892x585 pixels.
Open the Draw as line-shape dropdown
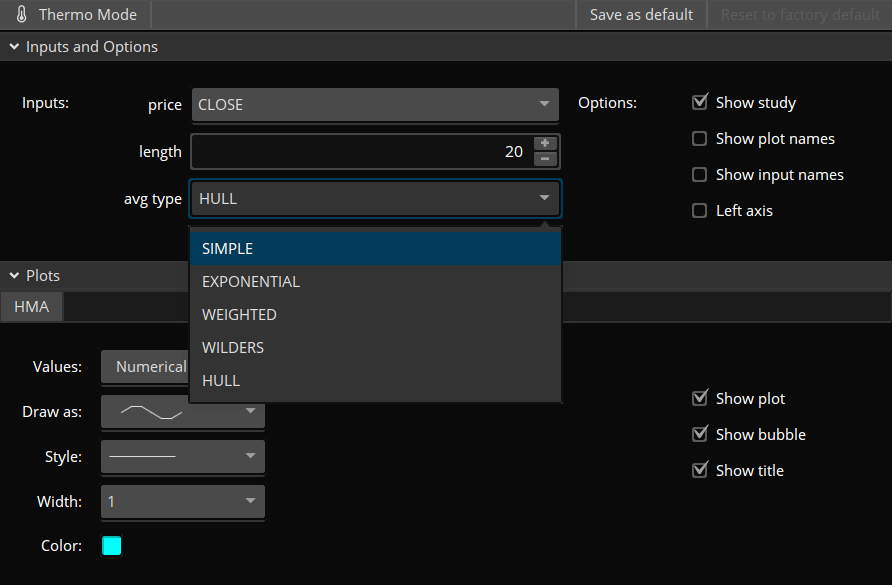click(183, 411)
